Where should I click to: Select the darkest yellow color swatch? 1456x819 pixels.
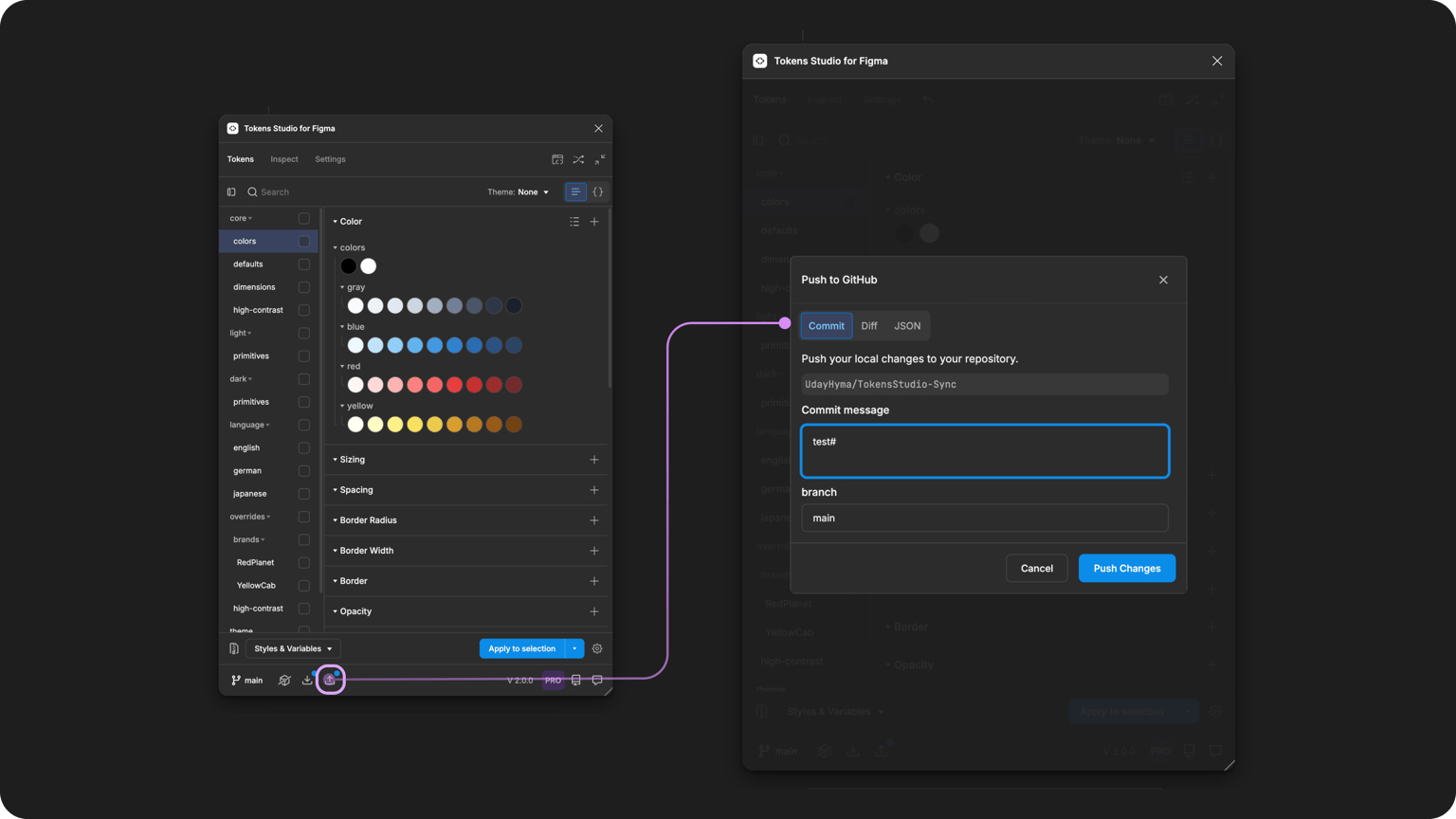514,425
